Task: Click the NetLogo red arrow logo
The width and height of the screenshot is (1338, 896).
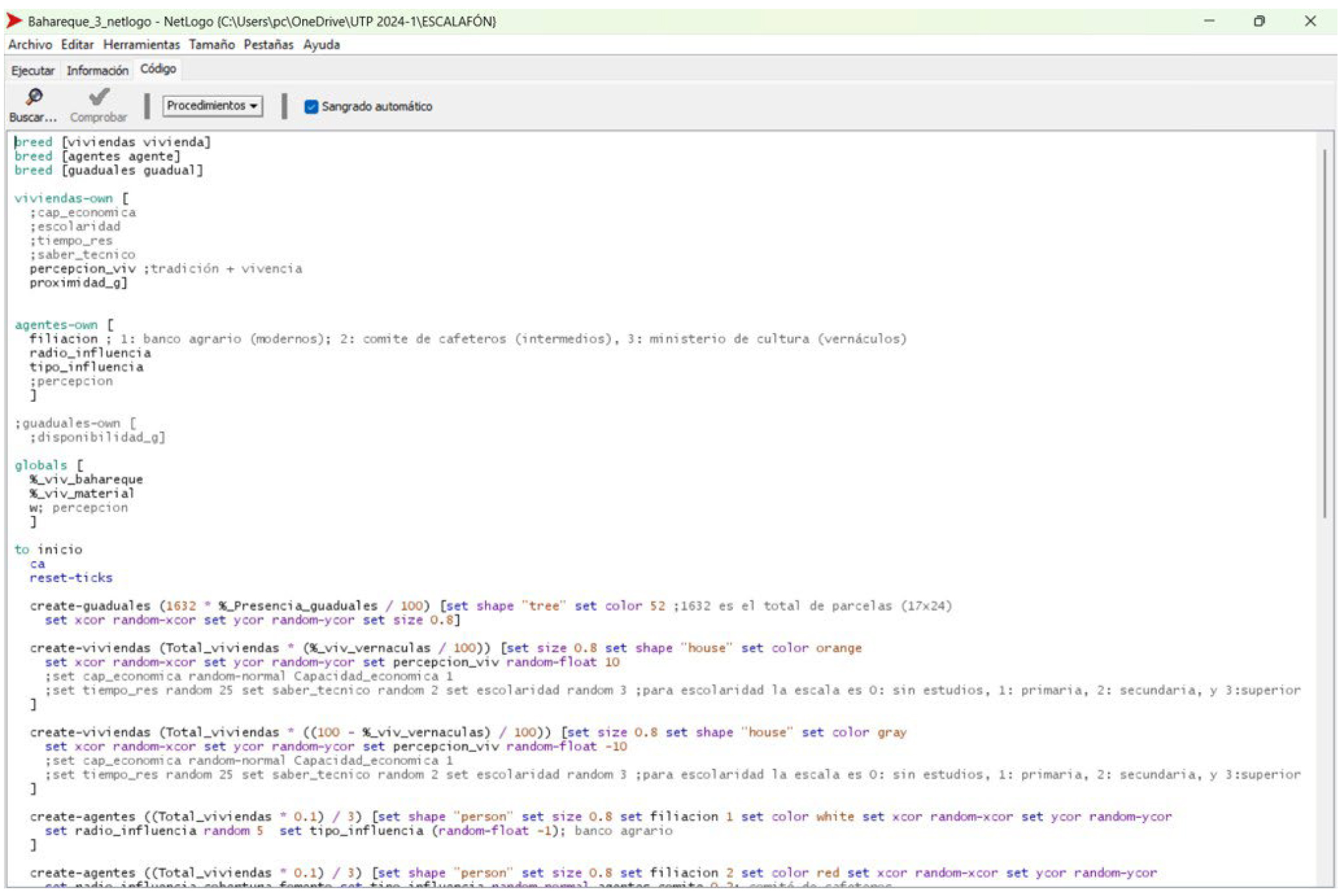Action: click(x=13, y=21)
